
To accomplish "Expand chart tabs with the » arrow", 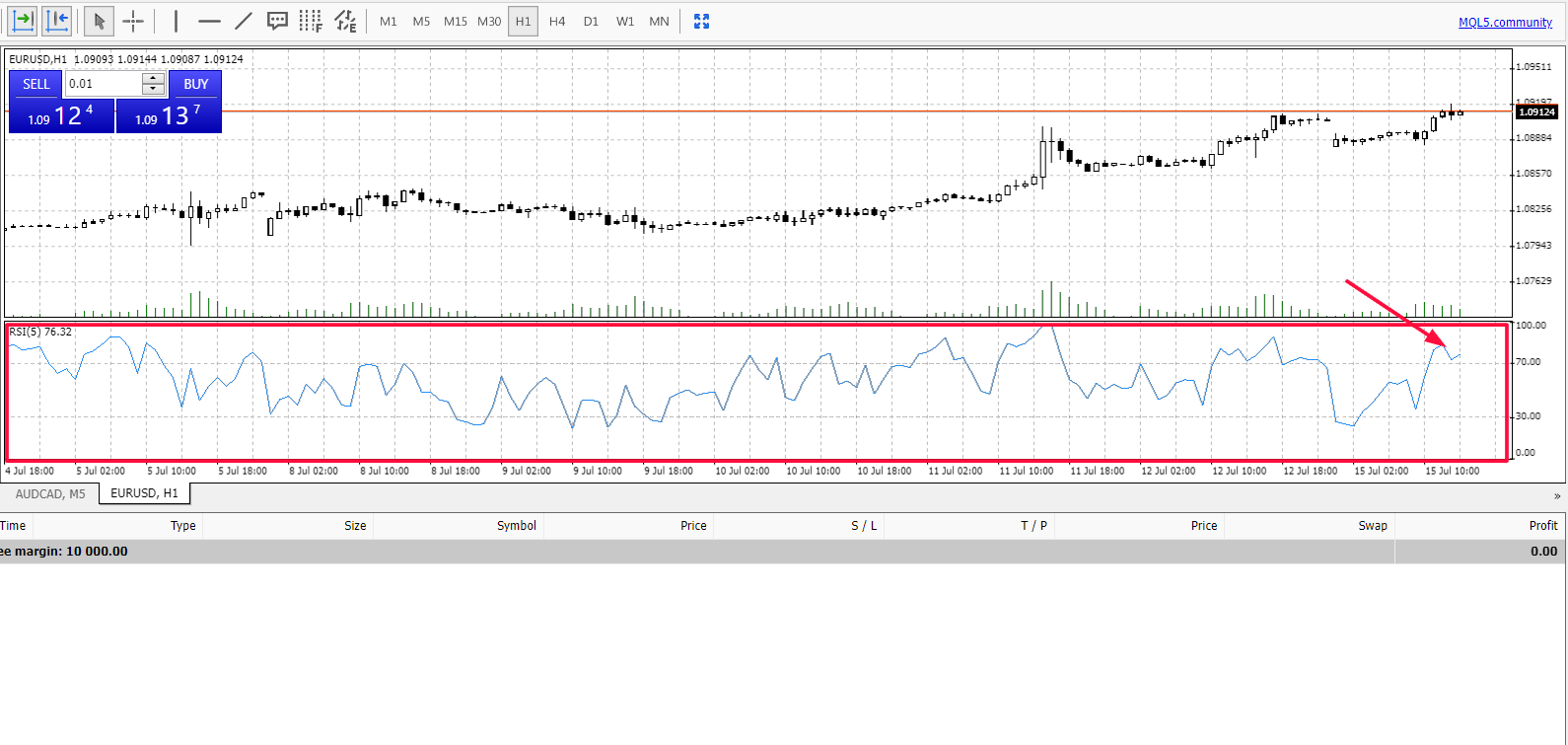I will point(1557,495).
